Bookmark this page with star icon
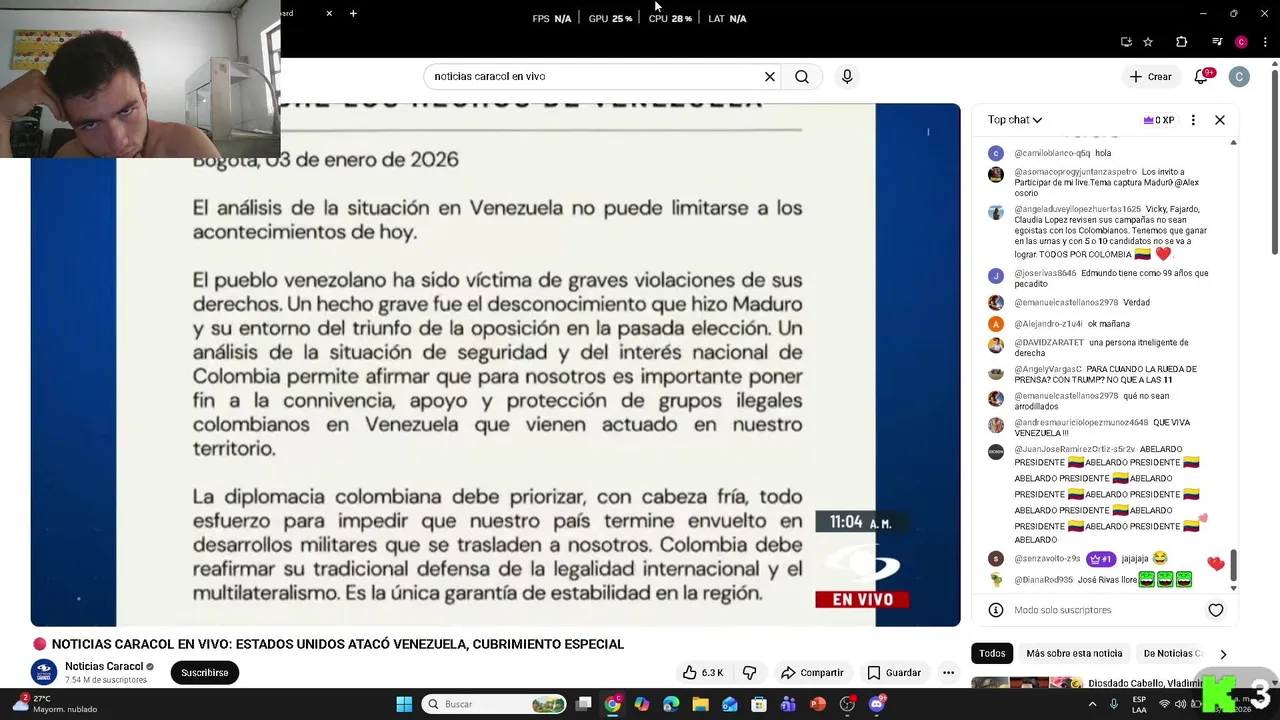1280x720 pixels. tap(1148, 42)
